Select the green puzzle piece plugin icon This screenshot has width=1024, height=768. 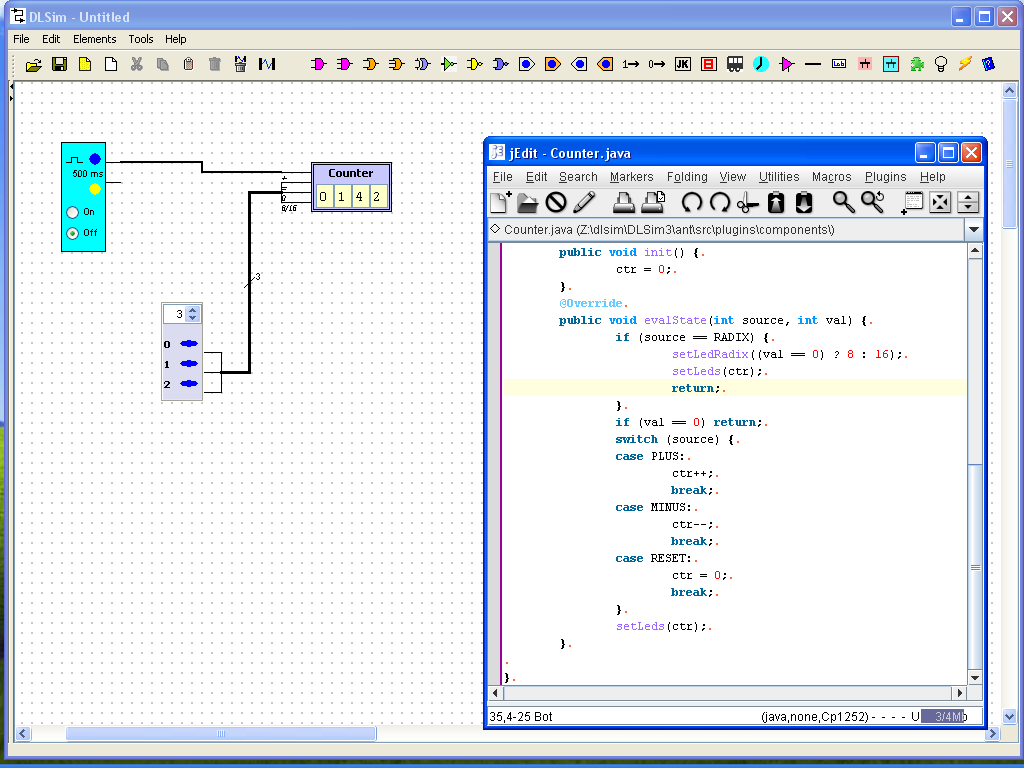point(917,64)
